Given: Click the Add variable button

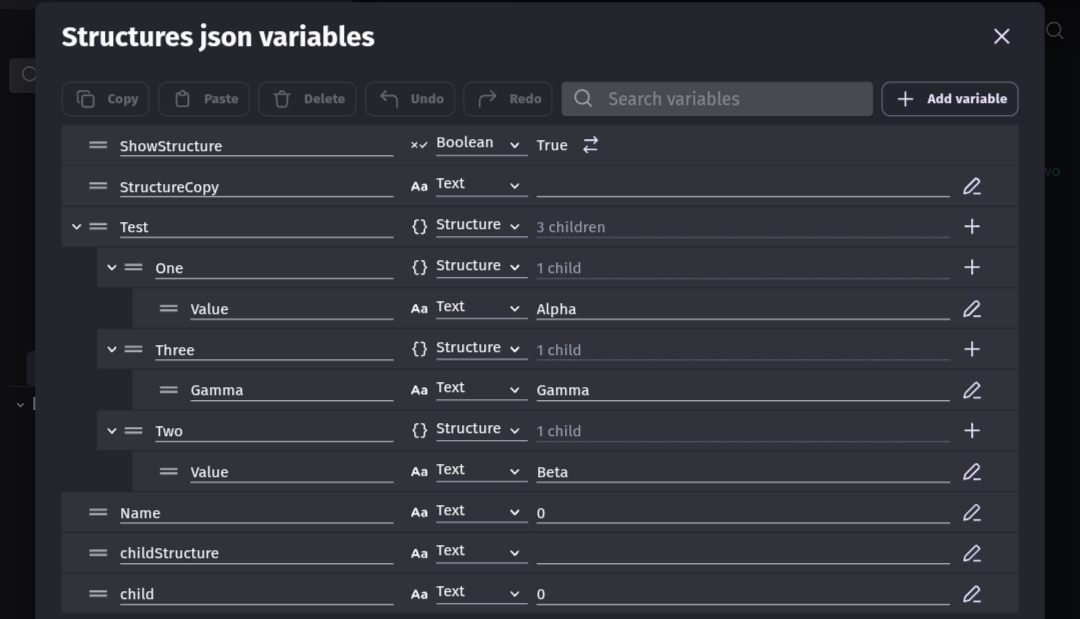Looking at the screenshot, I should coord(949,99).
